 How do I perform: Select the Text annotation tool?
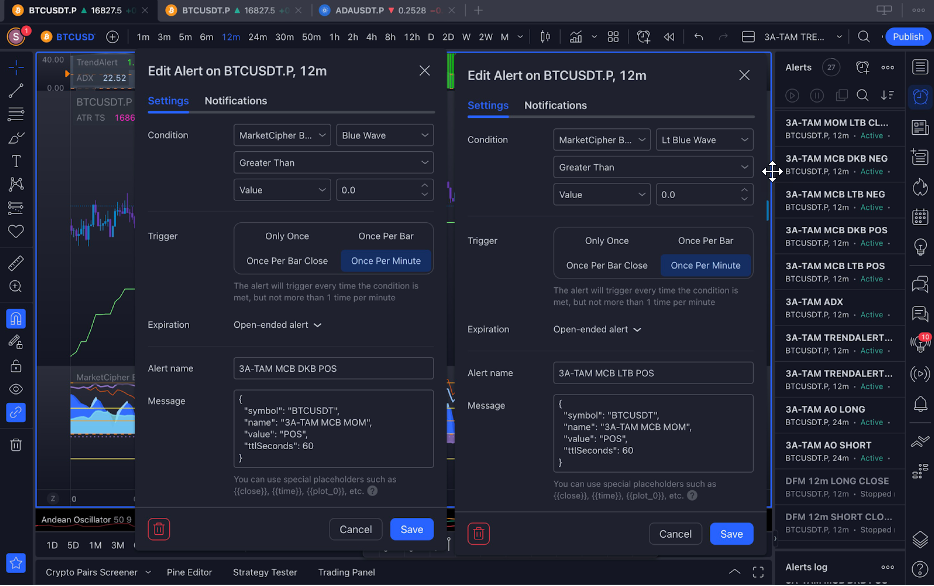16,161
